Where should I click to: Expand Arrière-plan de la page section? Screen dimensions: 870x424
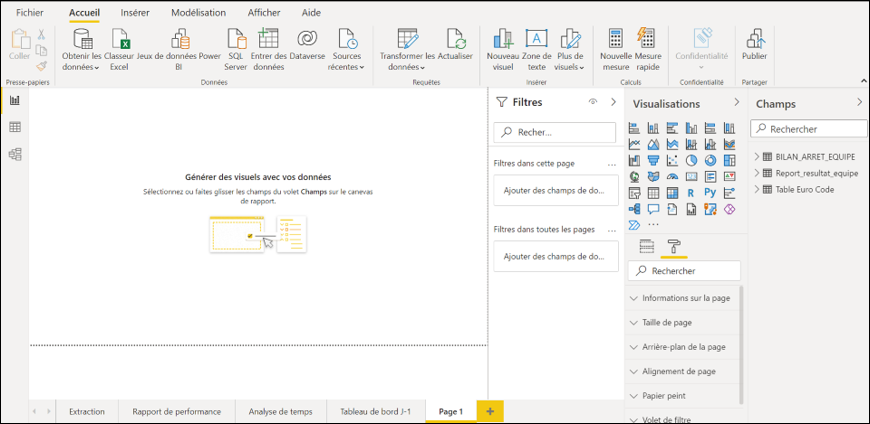click(681, 347)
